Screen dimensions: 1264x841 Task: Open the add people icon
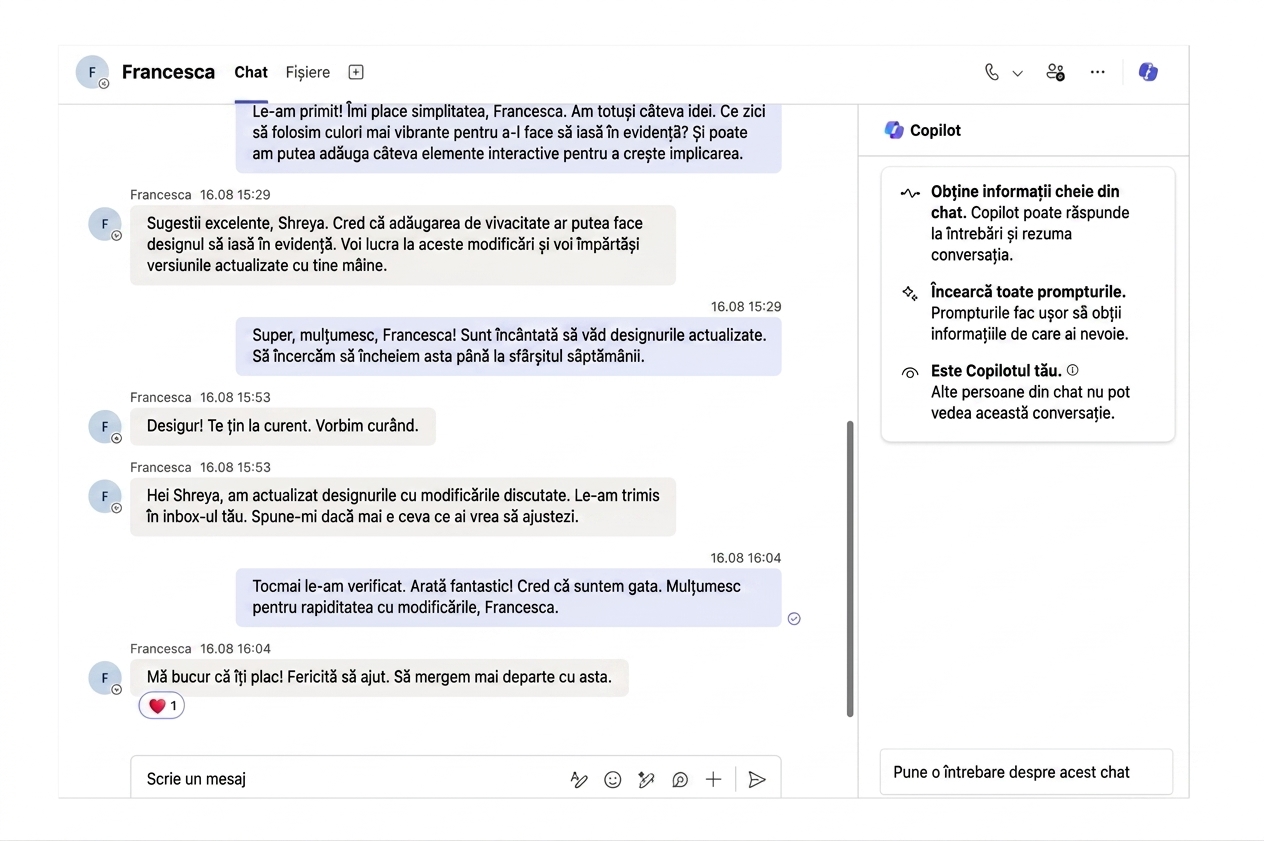(x=1055, y=72)
